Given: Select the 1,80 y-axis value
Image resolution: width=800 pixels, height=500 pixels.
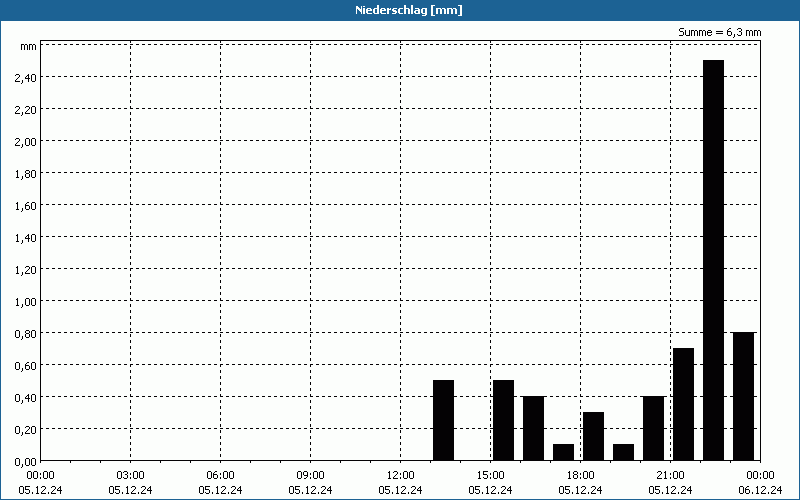Looking at the screenshot, I should 26,174.
